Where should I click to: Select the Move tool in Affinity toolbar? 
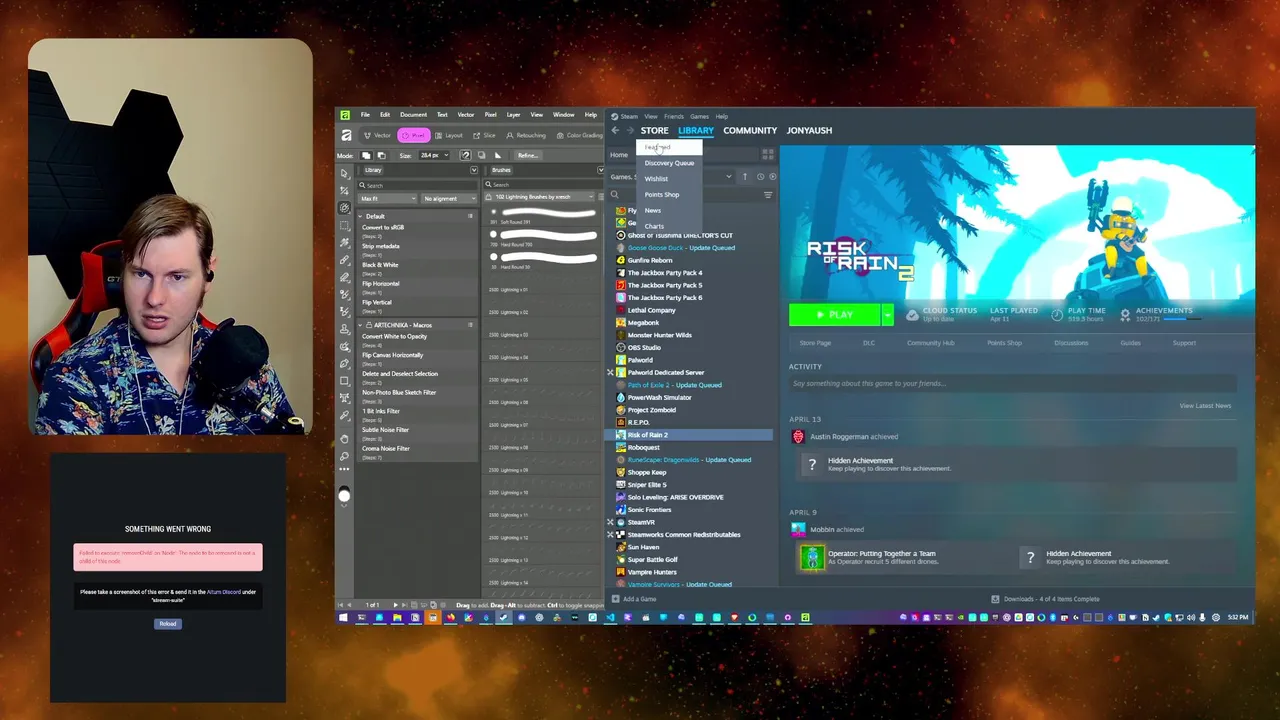345,173
